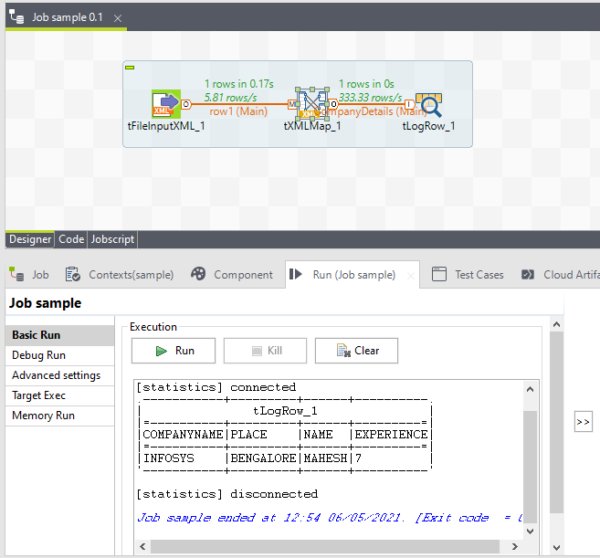The width and height of the screenshot is (600, 558).
Task: Select Memory Run option
Action: [x=43, y=415]
